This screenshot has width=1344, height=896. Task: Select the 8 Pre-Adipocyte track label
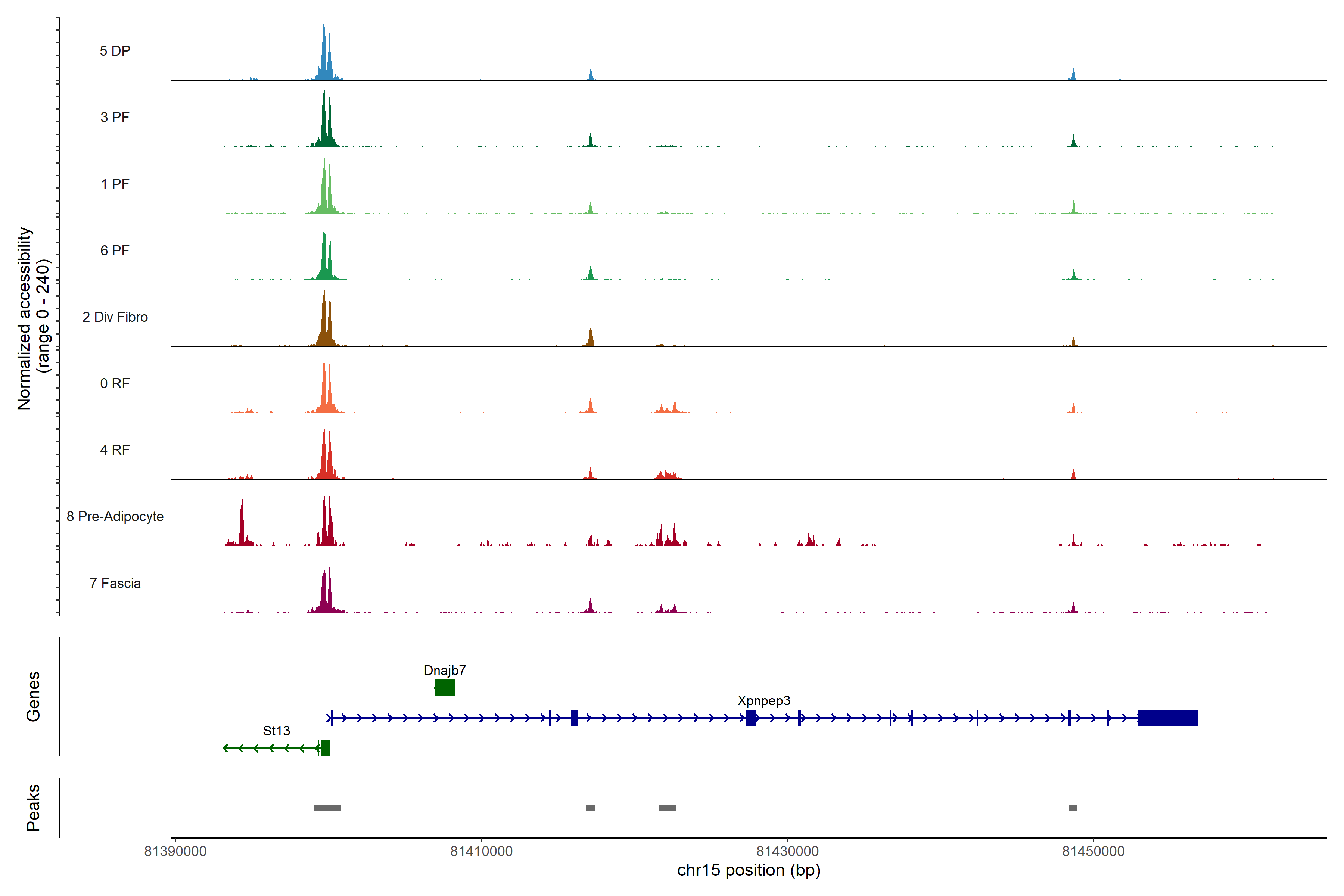pos(115,517)
